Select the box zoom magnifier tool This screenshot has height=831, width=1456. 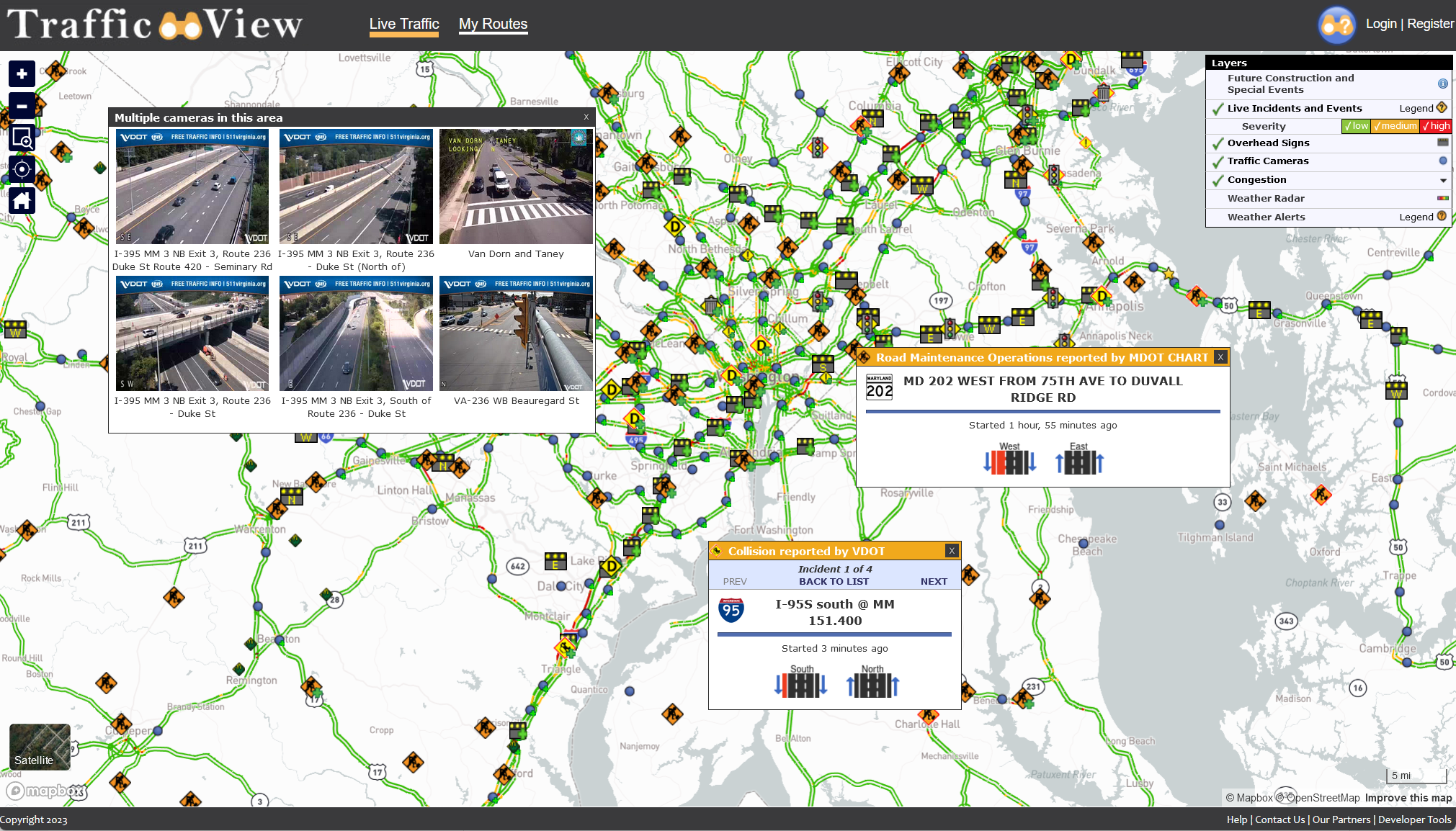pyautogui.click(x=21, y=138)
